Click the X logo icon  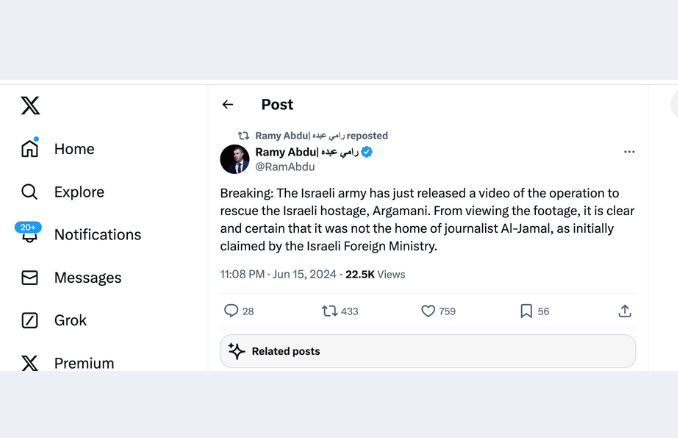30,106
